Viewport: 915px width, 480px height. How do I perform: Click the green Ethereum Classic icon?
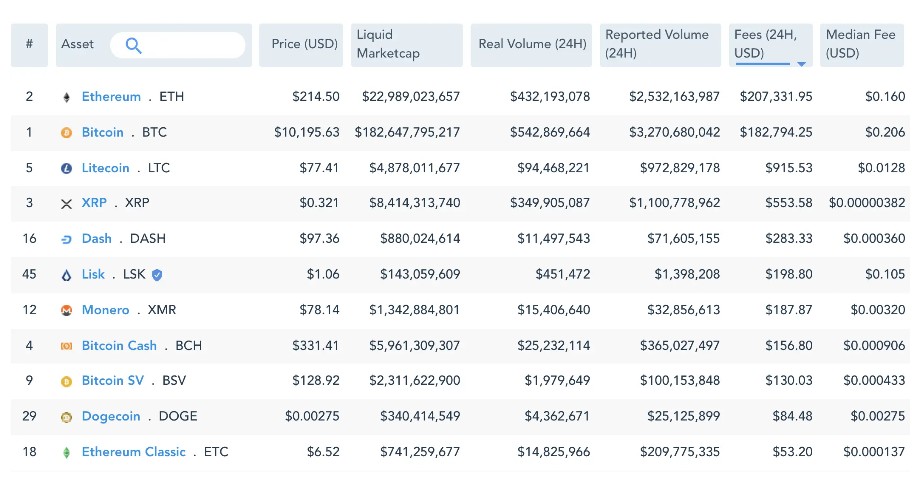click(x=67, y=453)
